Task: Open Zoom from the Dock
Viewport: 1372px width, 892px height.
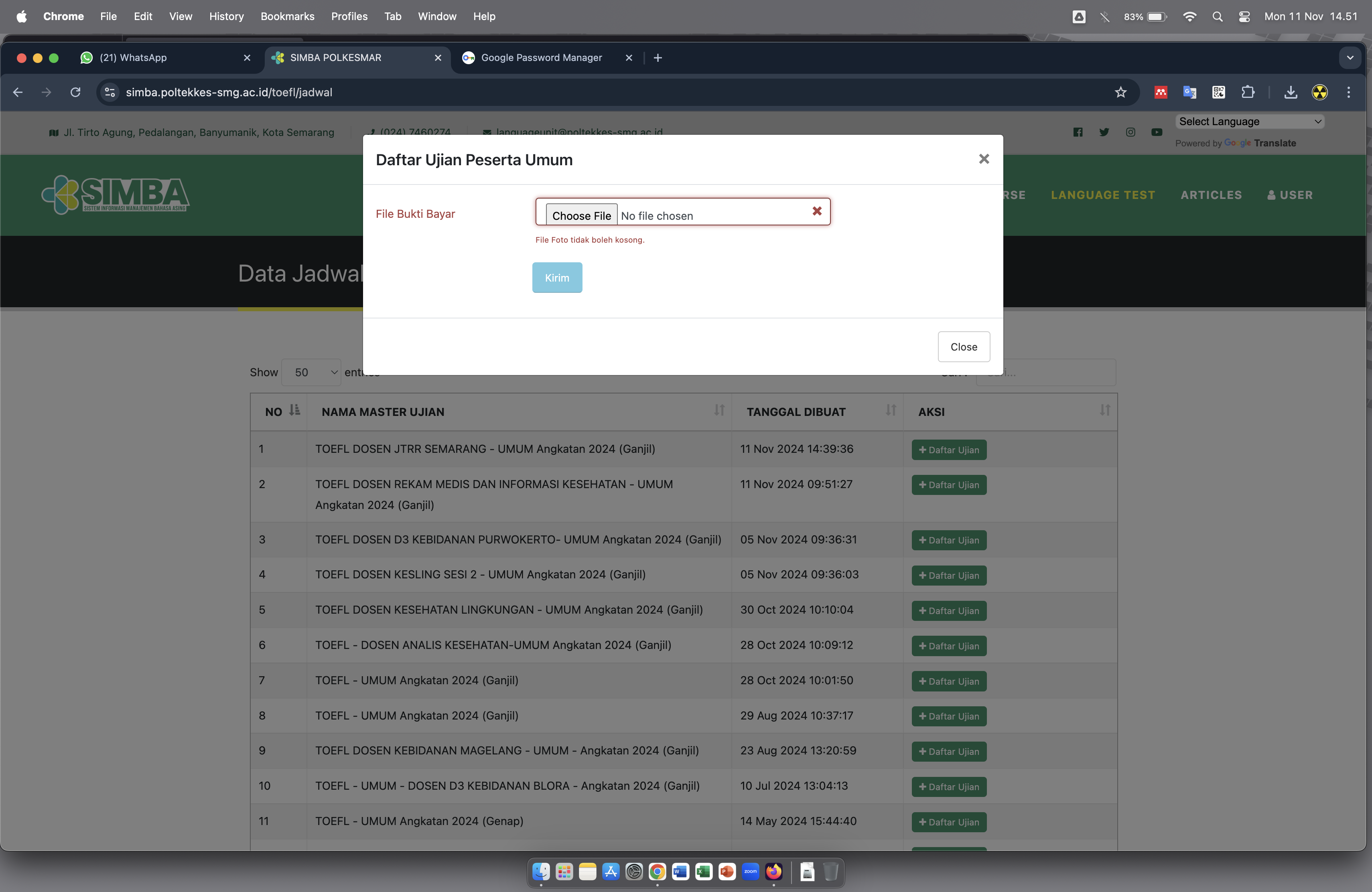Action: [x=750, y=871]
